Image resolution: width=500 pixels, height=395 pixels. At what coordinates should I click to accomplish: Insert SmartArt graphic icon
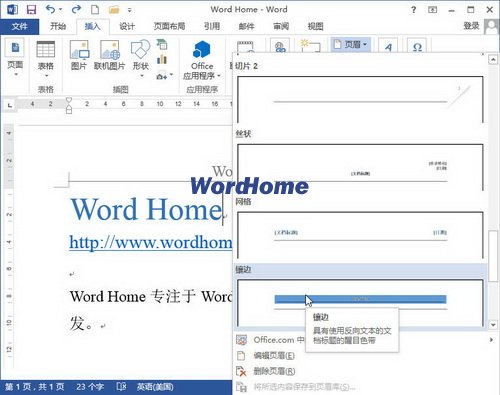click(162, 44)
